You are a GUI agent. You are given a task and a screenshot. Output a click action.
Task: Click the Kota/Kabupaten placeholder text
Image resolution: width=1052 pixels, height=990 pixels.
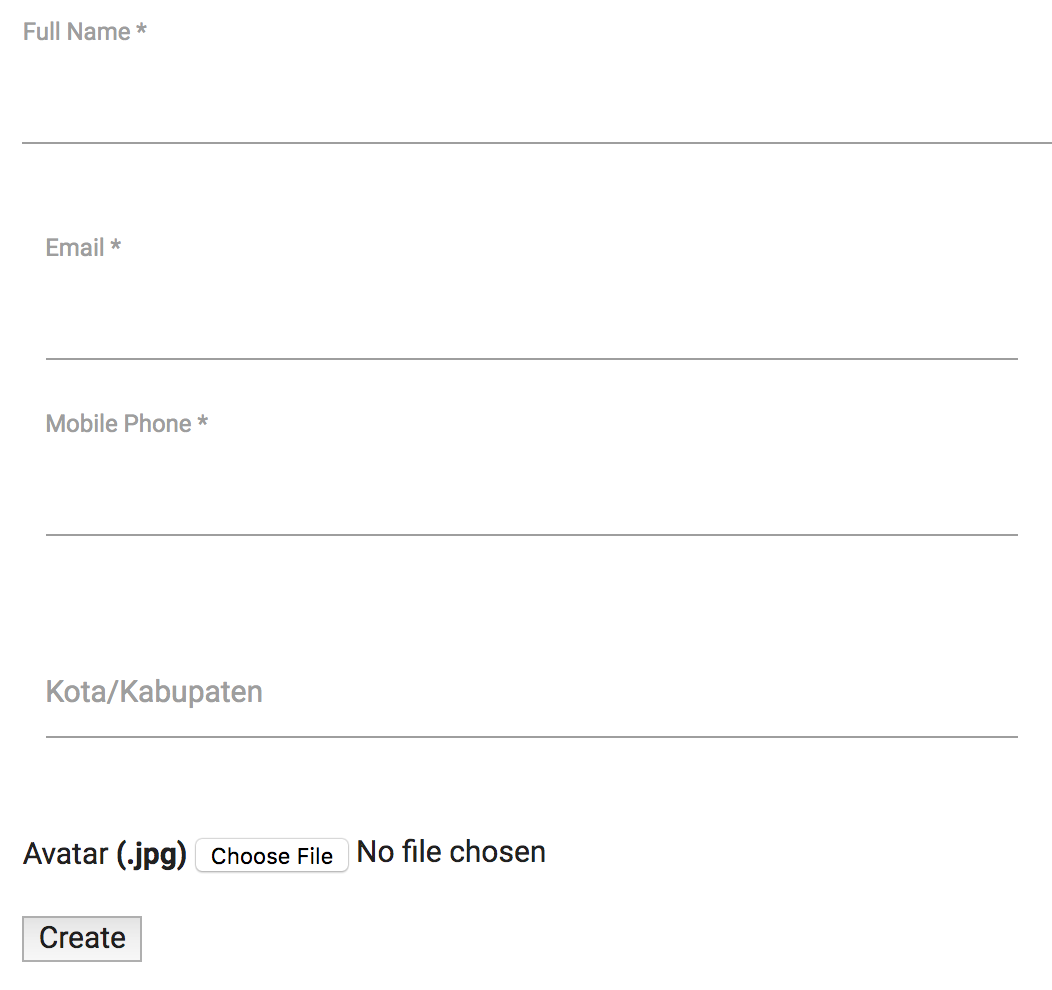click(x=154, y=692)
